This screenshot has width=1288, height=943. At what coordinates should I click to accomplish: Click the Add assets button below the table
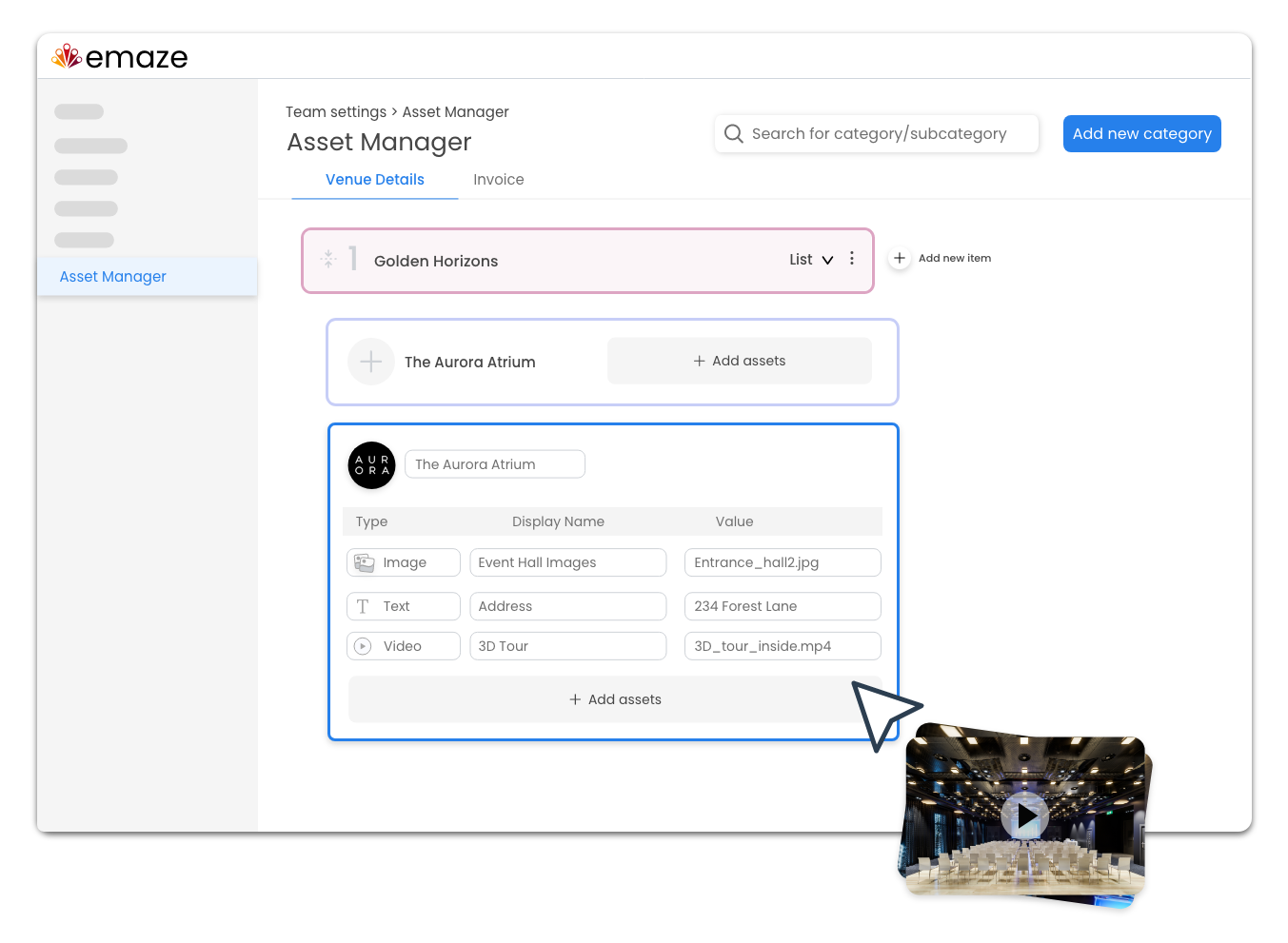click(614, 699)
